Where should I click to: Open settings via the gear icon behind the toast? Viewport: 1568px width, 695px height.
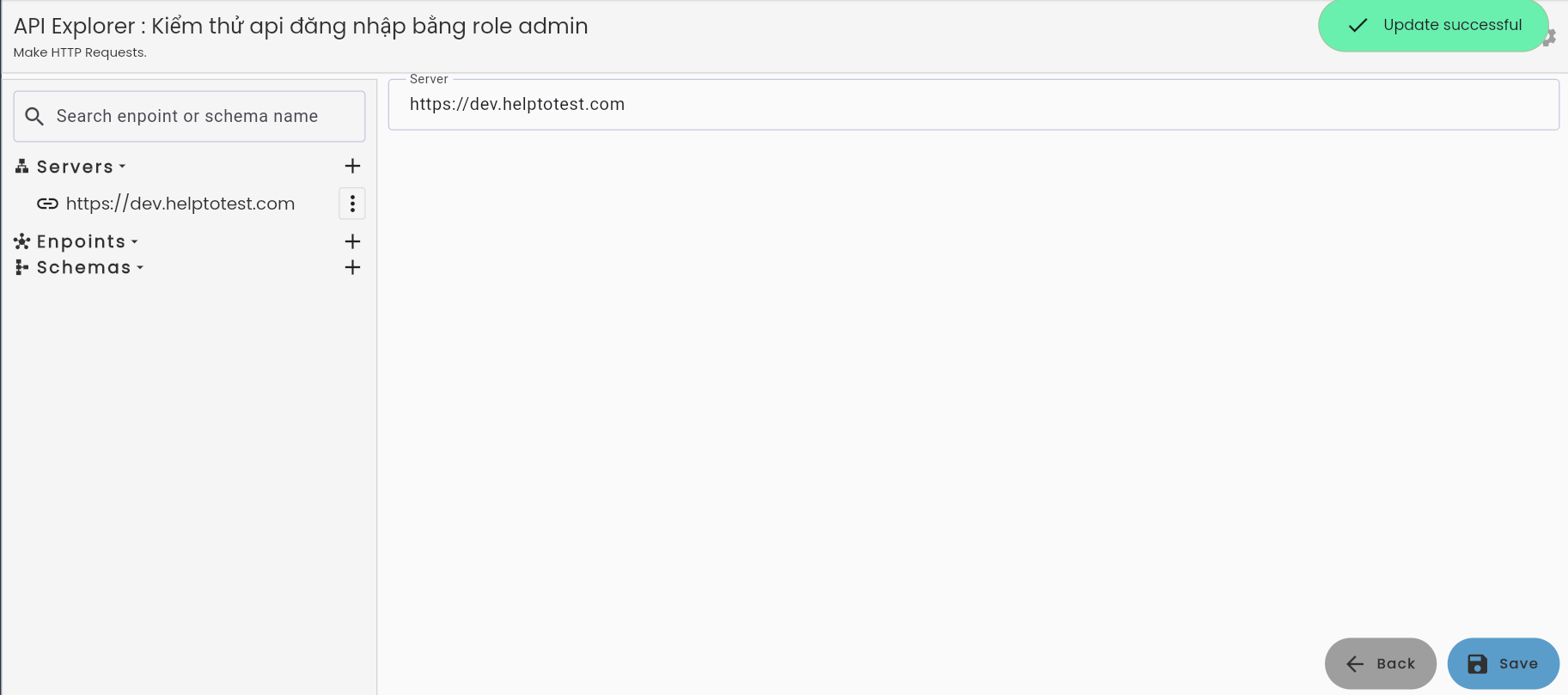1551,38
